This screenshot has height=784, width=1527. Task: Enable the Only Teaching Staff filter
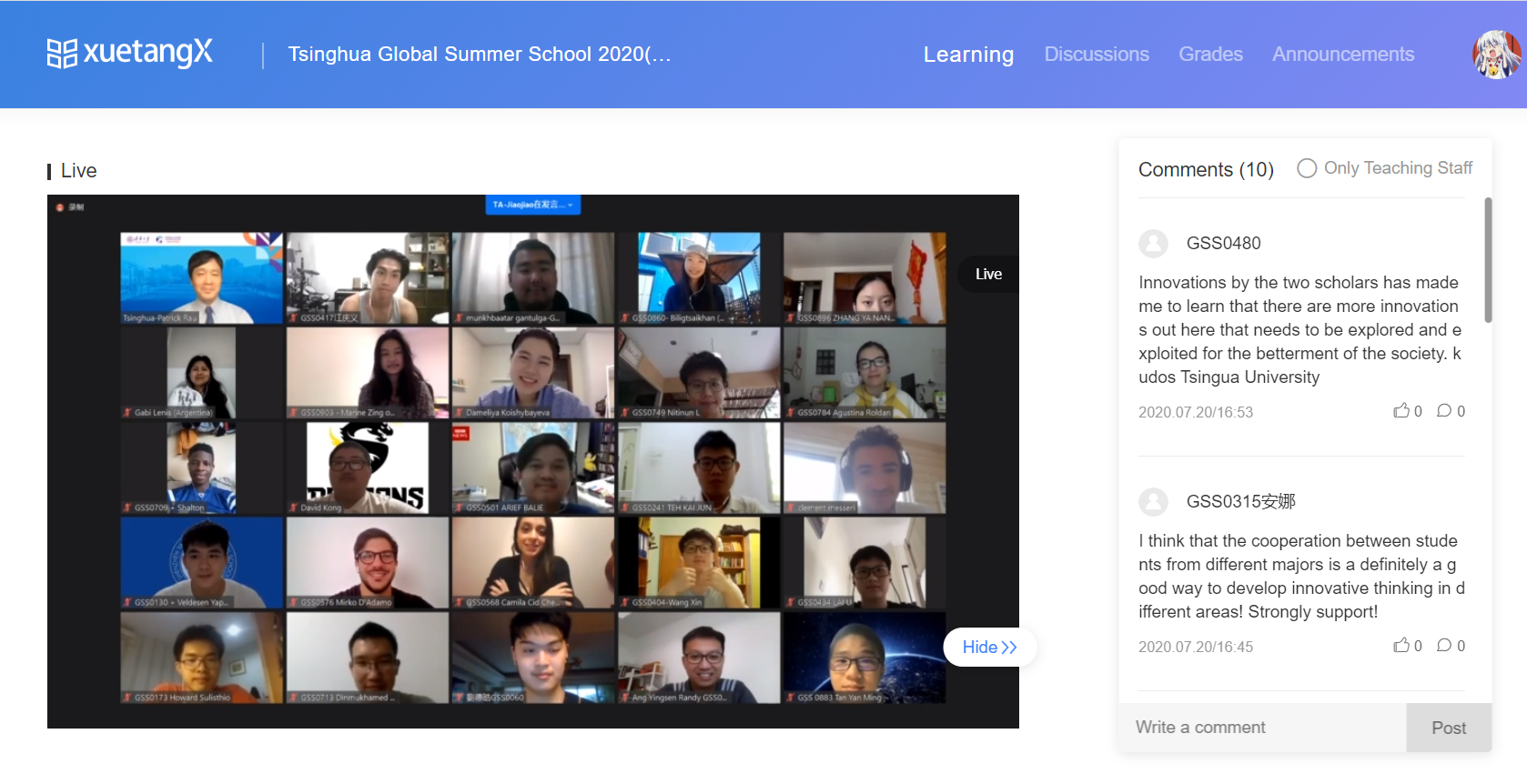(x=1307, y=168)
